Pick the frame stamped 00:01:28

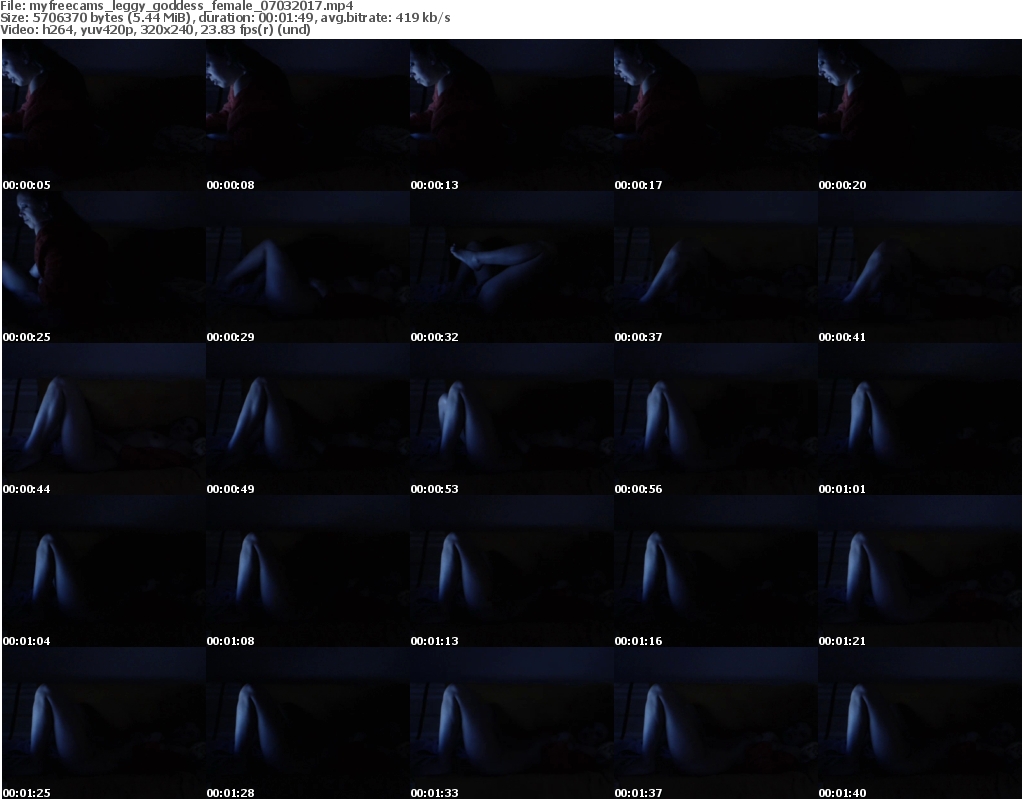[x=308, y=723]
